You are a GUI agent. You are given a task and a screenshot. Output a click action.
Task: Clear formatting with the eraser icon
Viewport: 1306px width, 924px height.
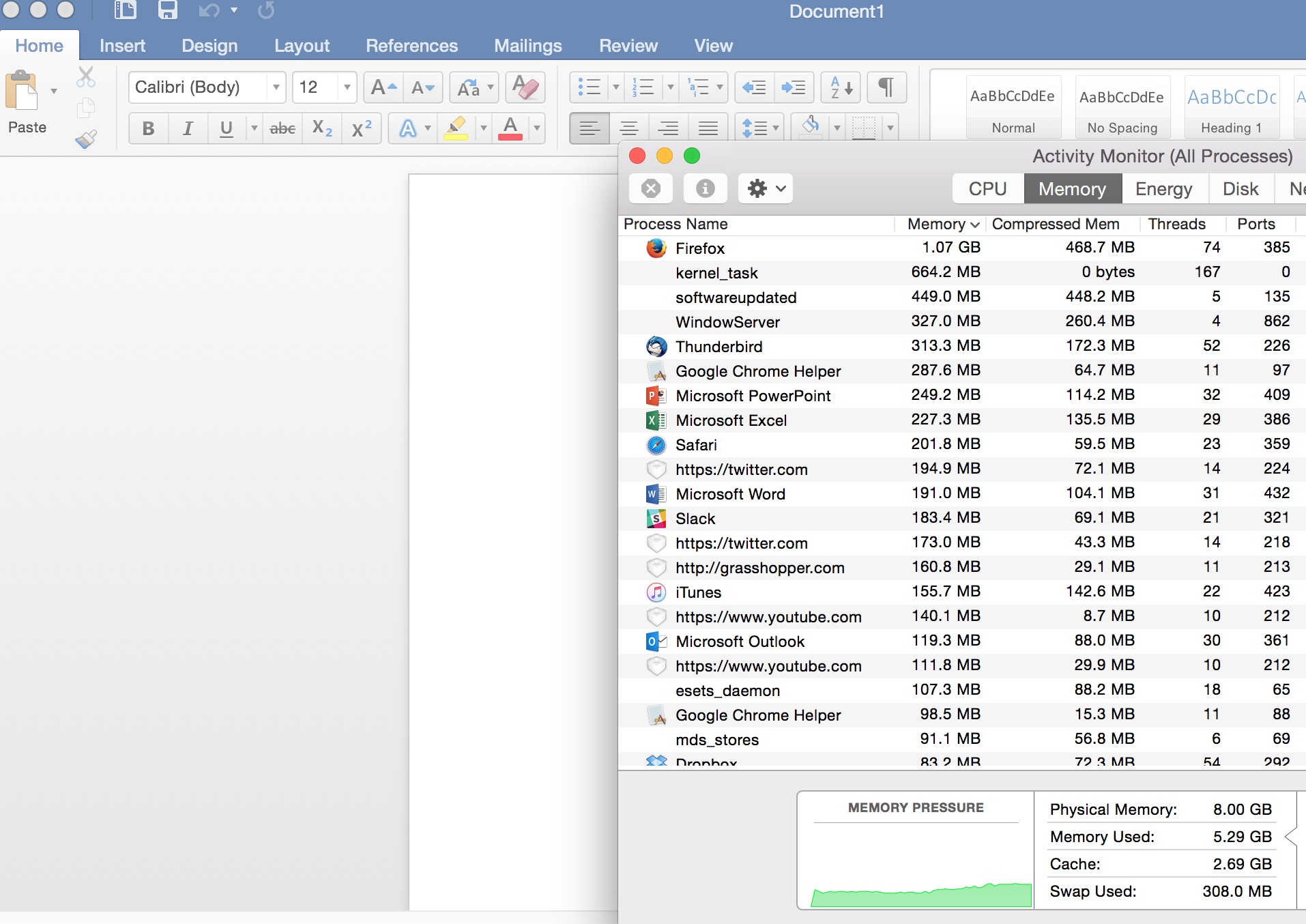click(525, 87)
